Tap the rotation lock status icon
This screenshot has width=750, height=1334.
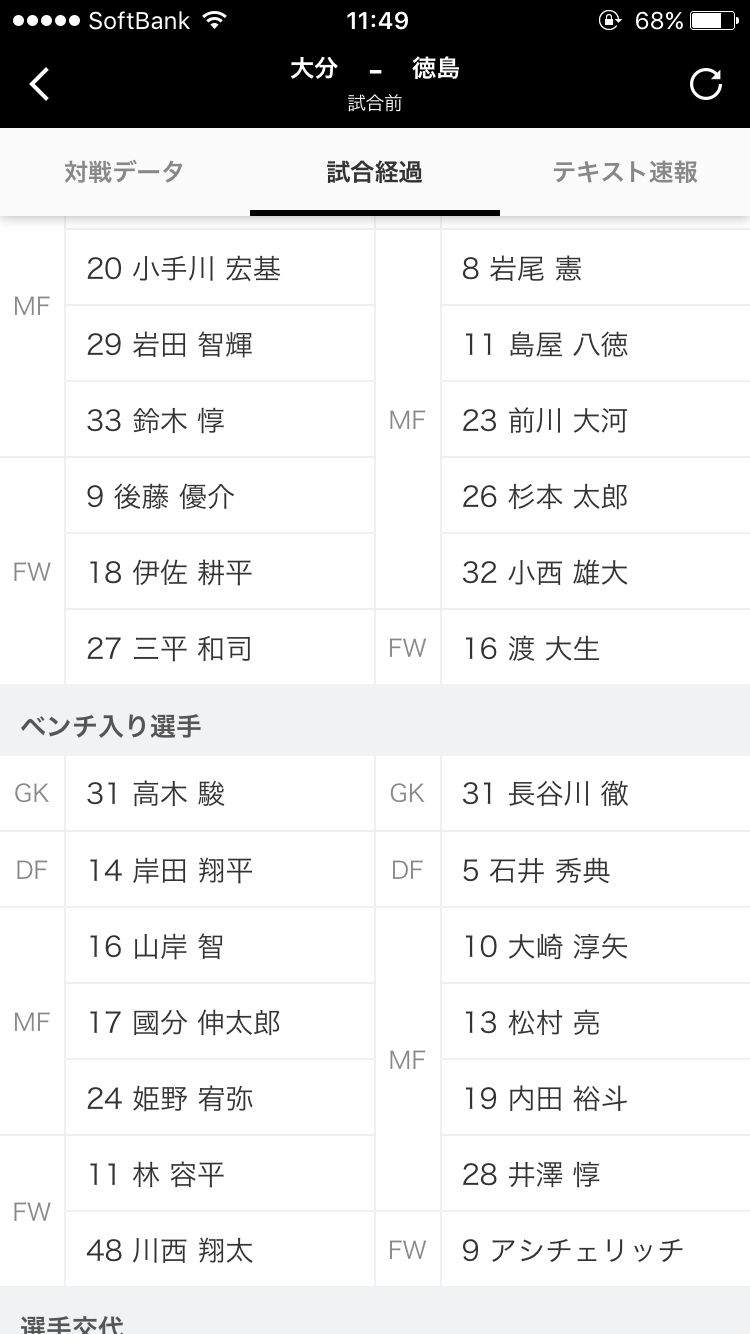pos(609,21)
